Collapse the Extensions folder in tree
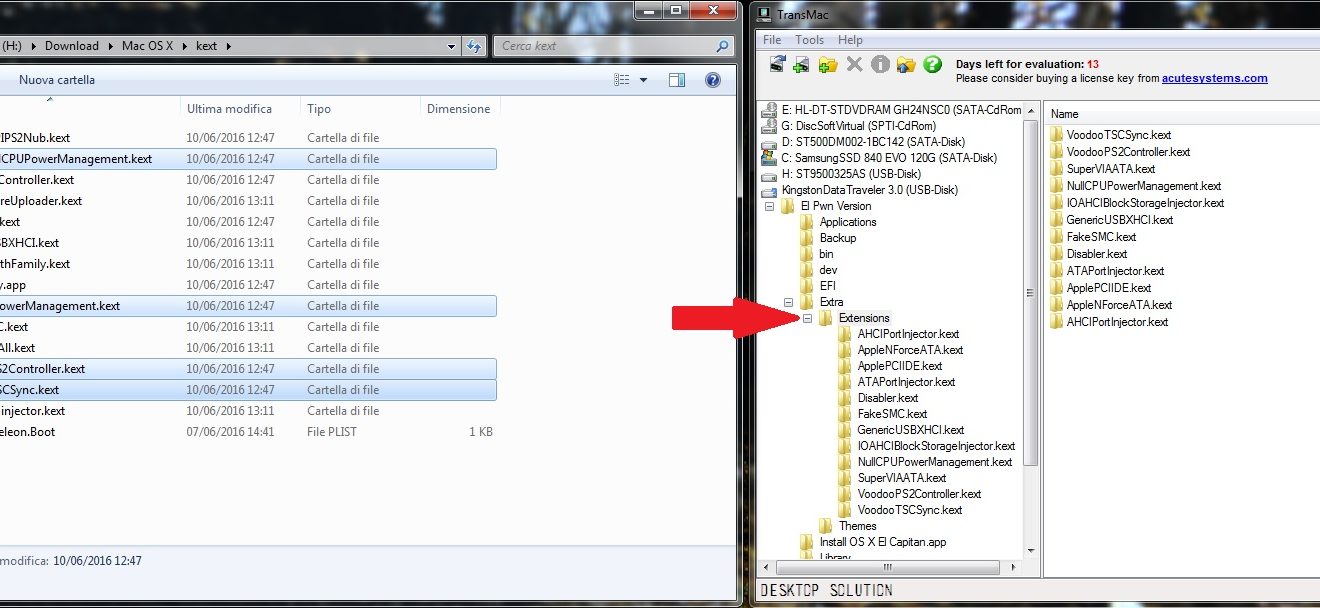1320x608 pixels. click(x=807, y=318)
